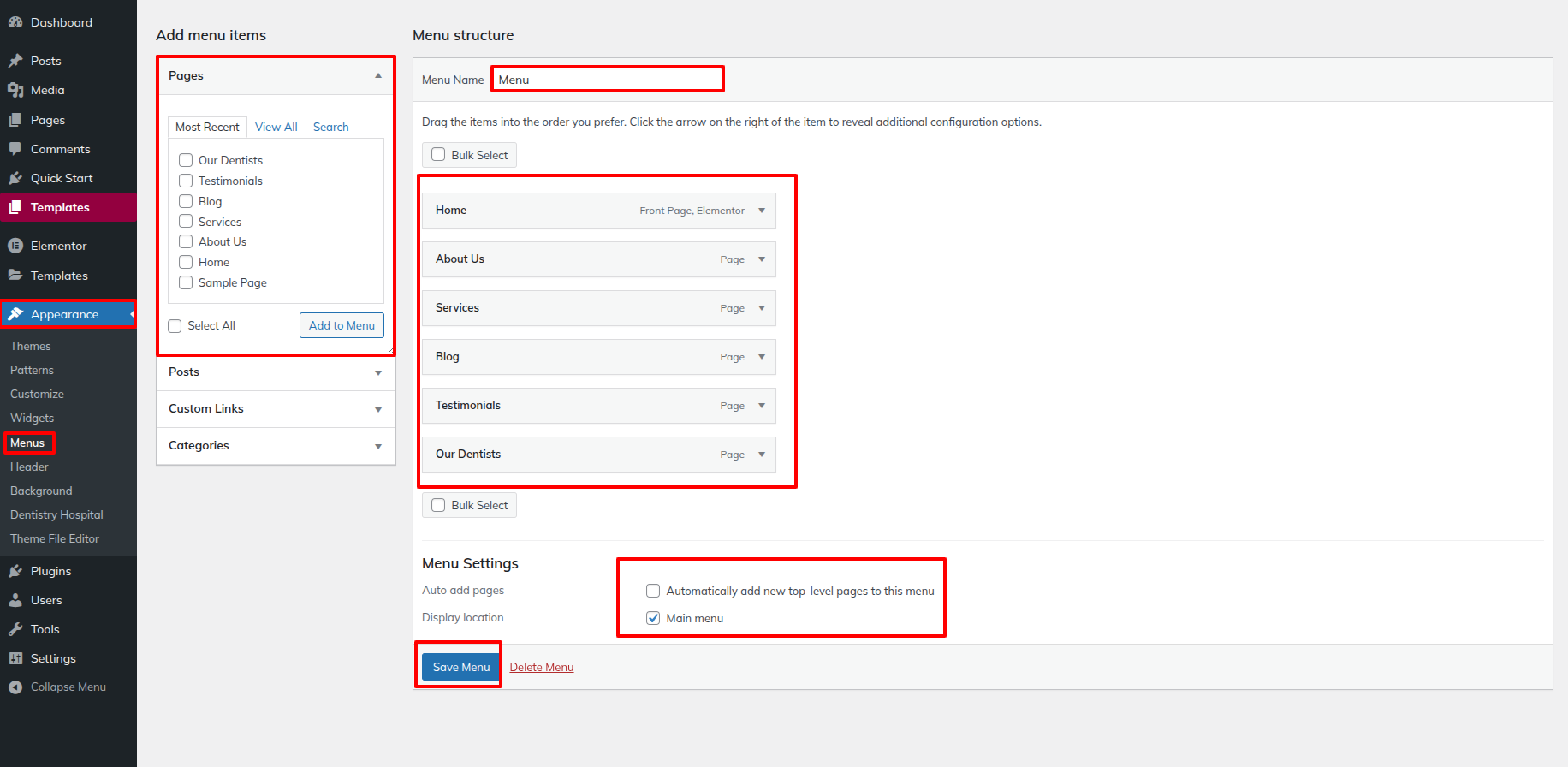Enable automatically add new top-level pages
The image size is (1568, 767).
653,591
